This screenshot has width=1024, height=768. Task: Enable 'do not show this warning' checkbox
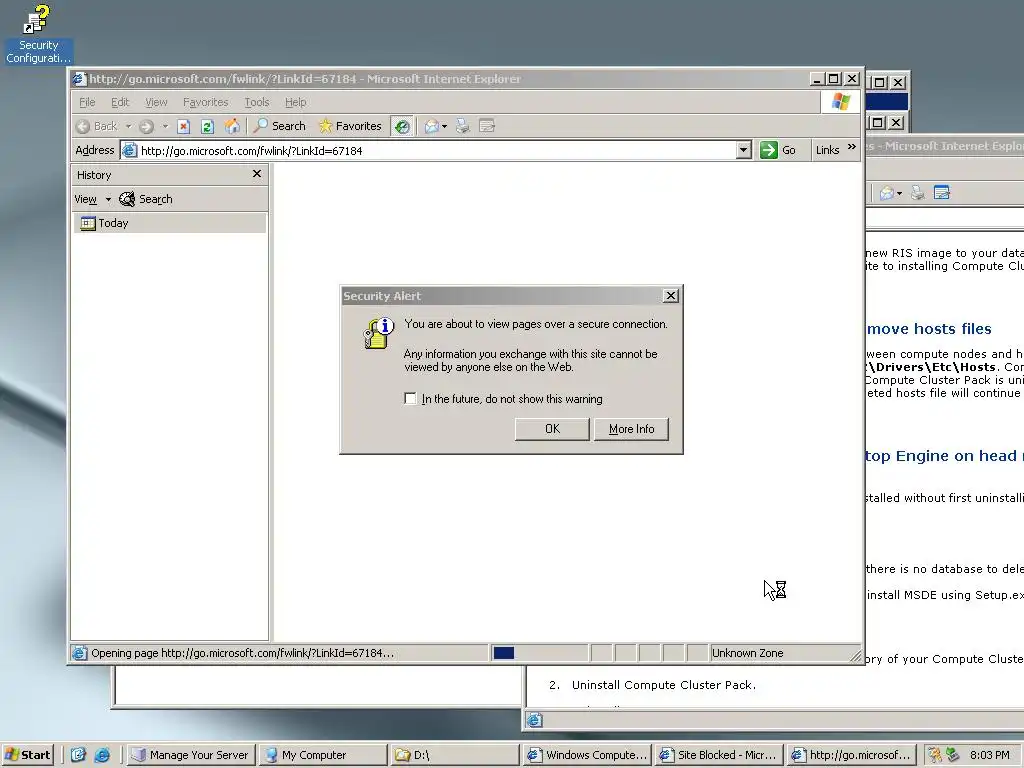410,398
